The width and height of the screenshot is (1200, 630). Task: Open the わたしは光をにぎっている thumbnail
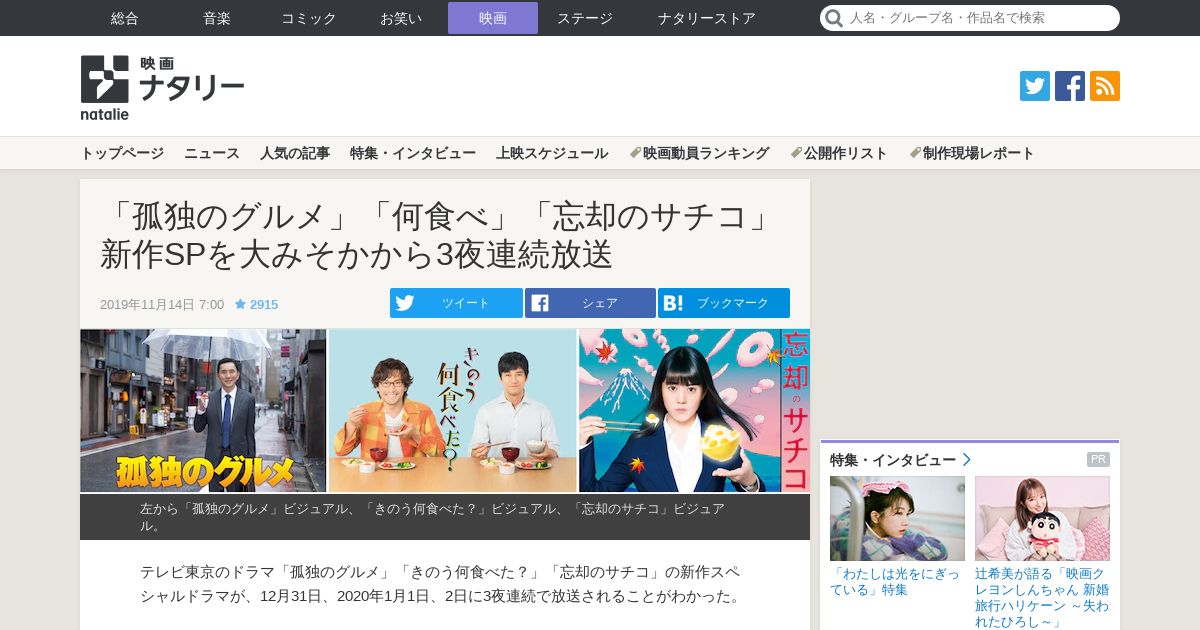click(x=897, y=518)
